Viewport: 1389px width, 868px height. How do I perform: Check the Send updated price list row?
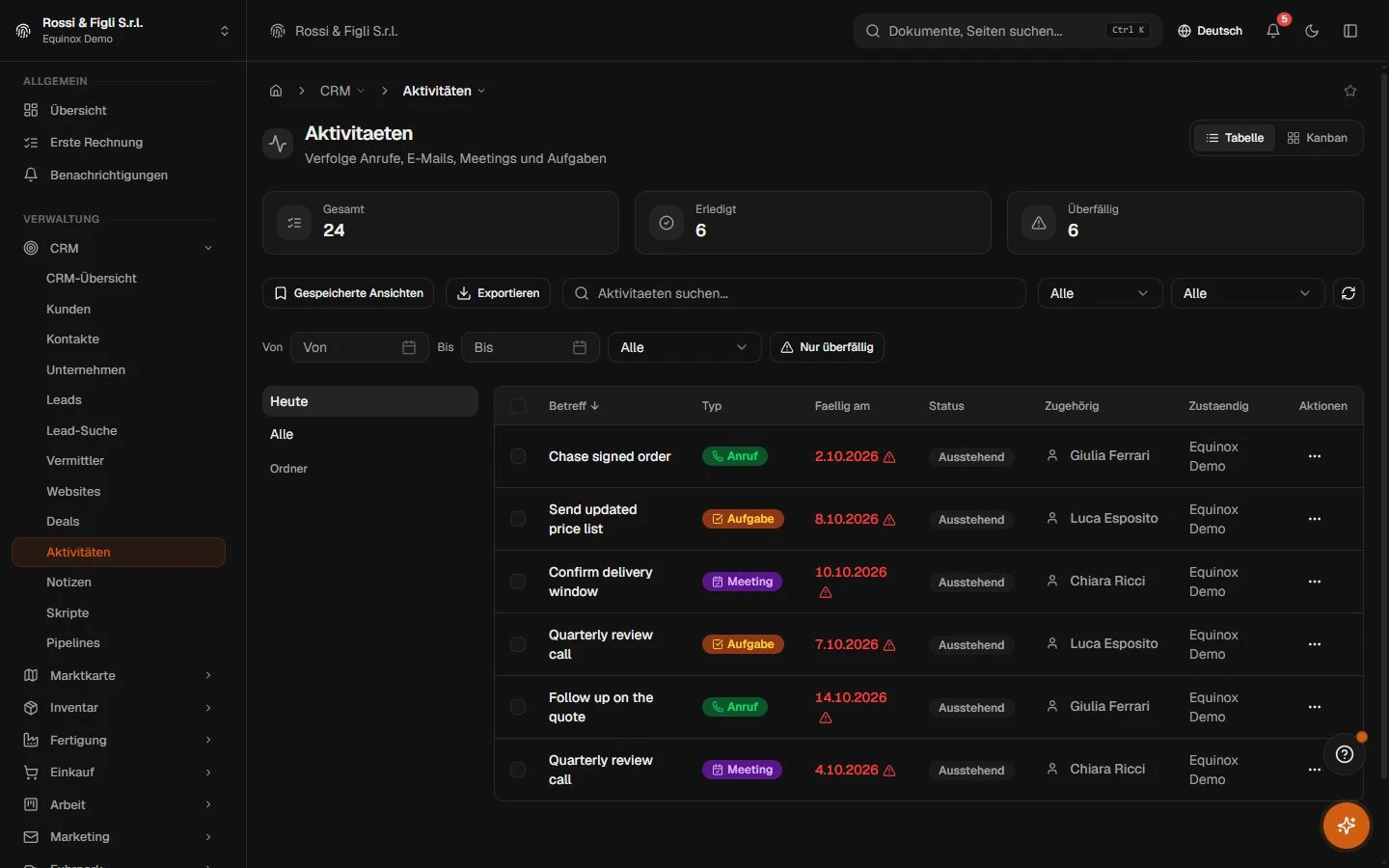tap(518, 519)
